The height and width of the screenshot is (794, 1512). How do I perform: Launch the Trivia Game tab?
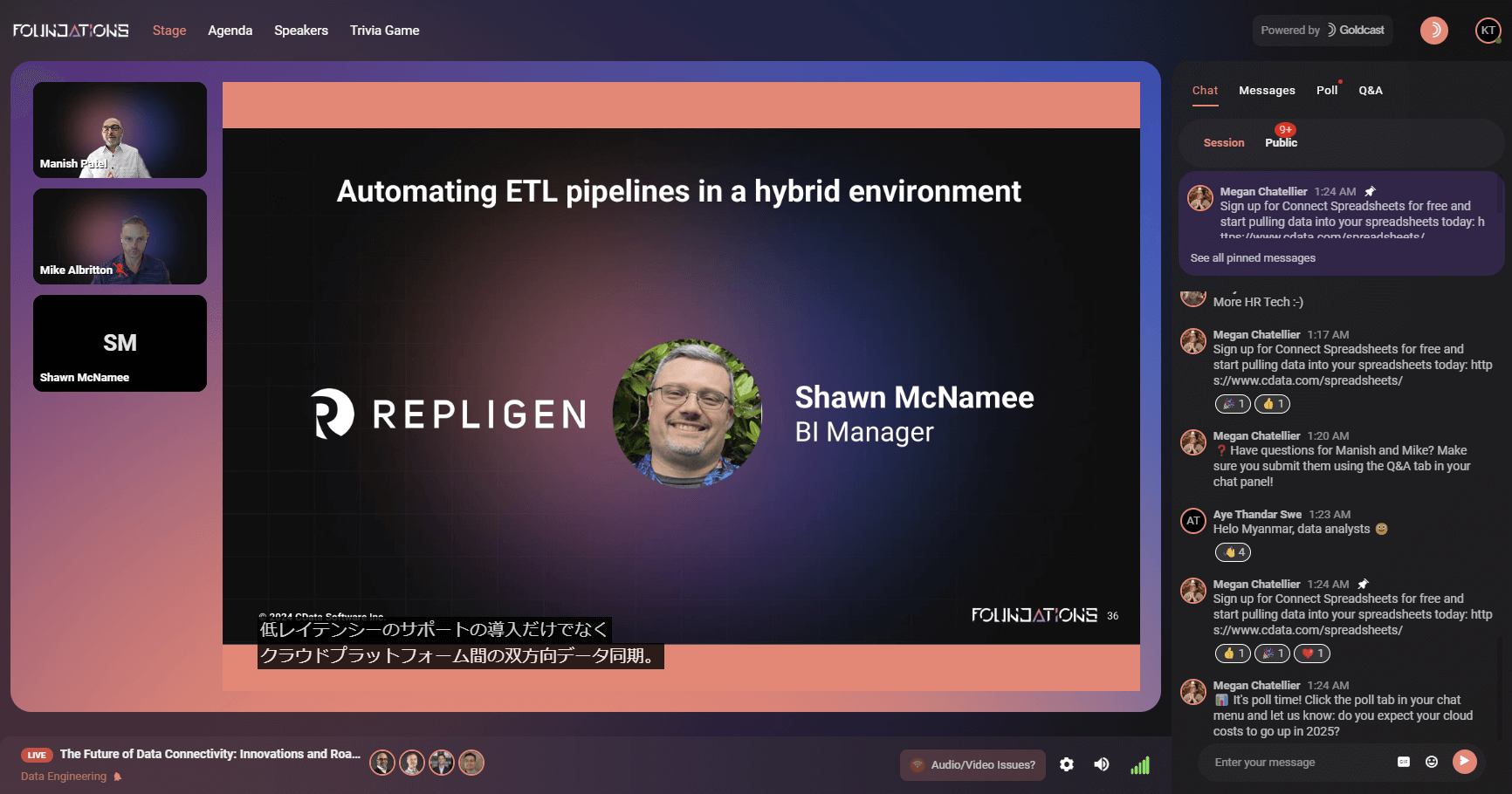pyautogui.click(x=385, y=31)
